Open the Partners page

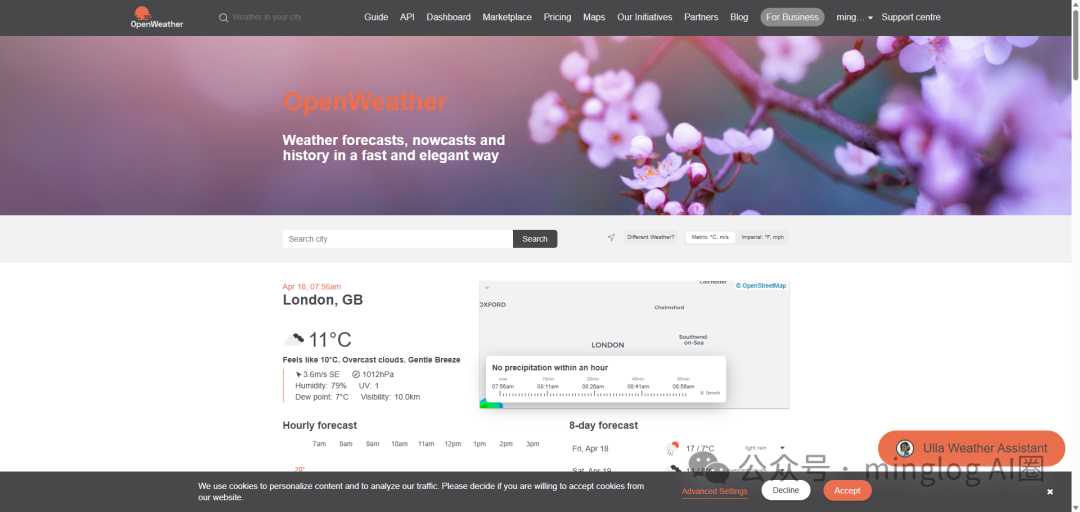(x=701, y=17)
